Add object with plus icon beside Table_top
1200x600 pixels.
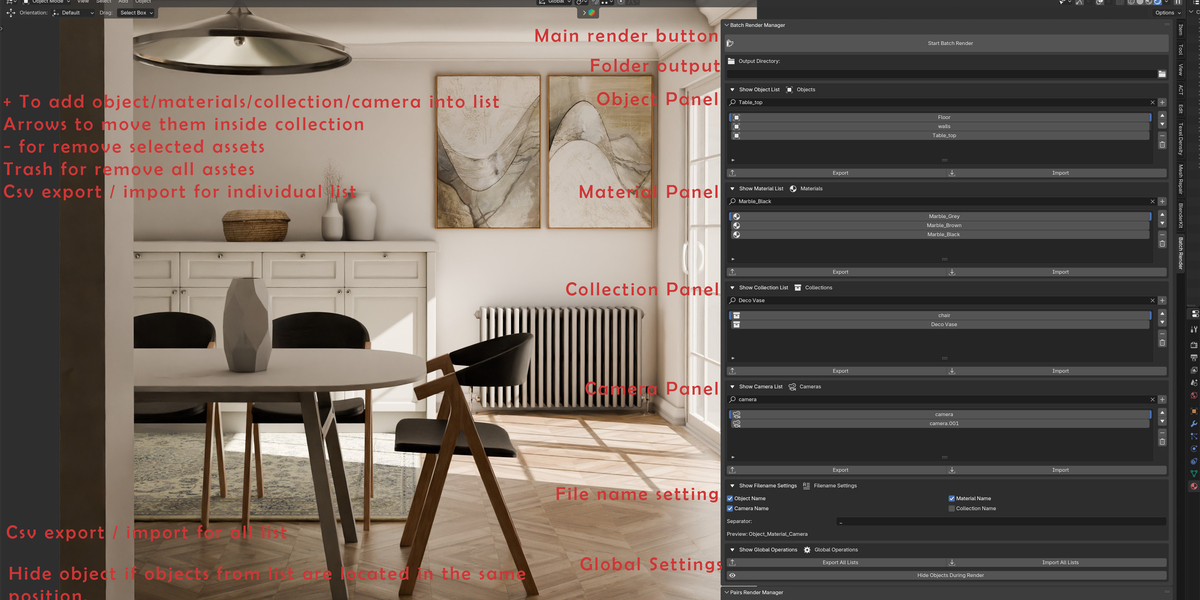tap(1162, 103)
